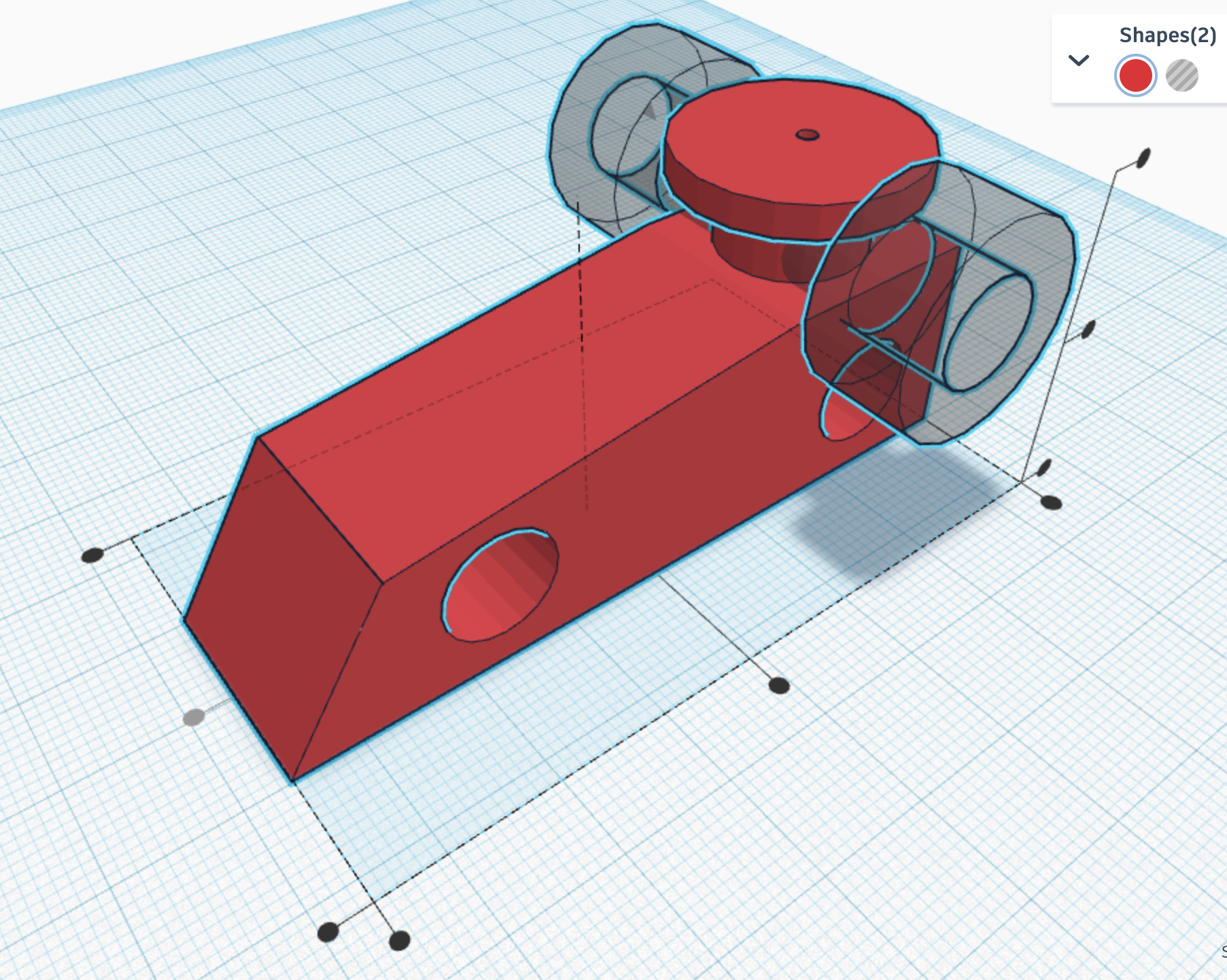Click the topmost handle on the vertical height line
Image resolution: width=1227 pixels, height=980 pixels.
click(x=1143, y=158)
